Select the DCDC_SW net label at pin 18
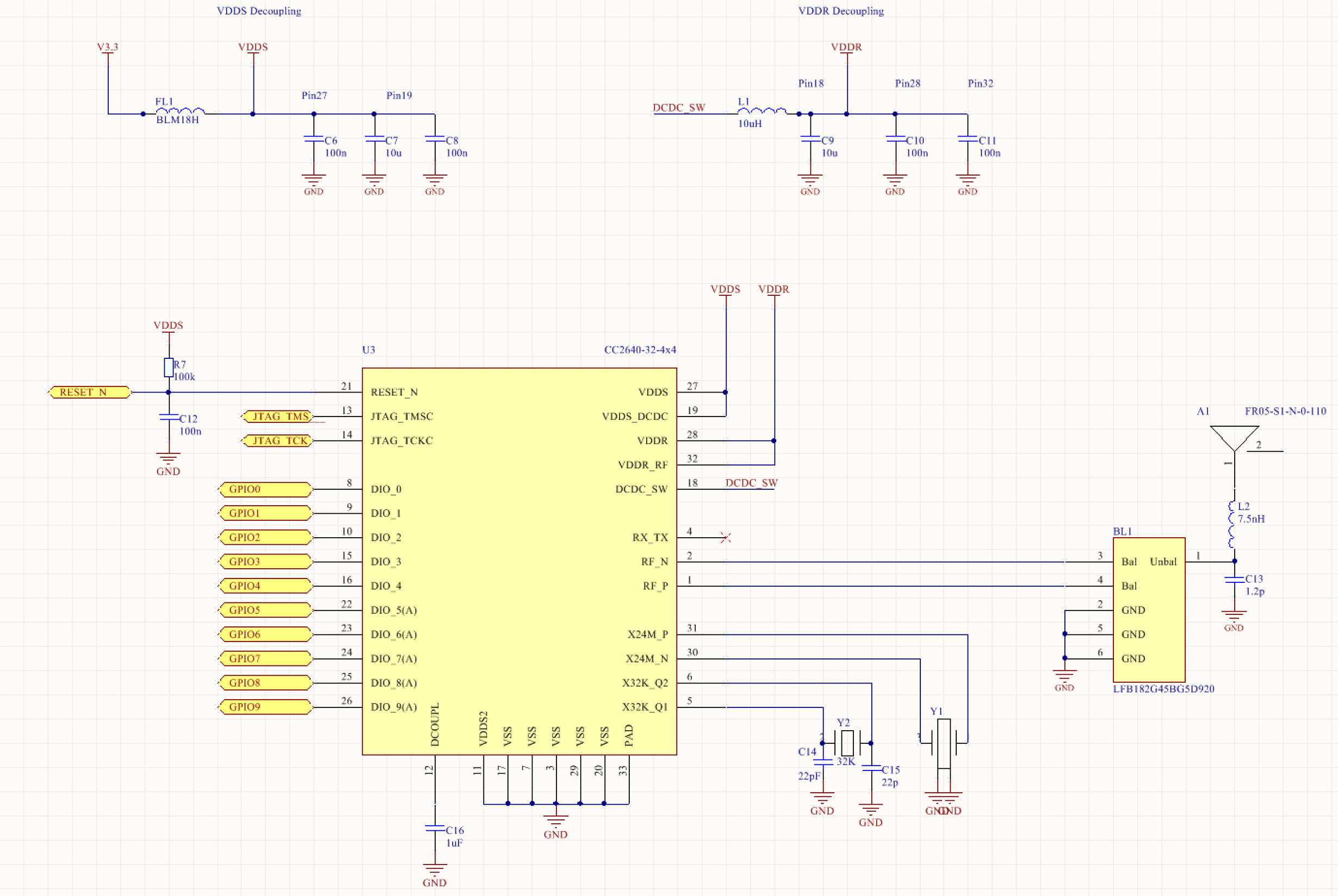The image size is (1338, 896). (752, 483)
